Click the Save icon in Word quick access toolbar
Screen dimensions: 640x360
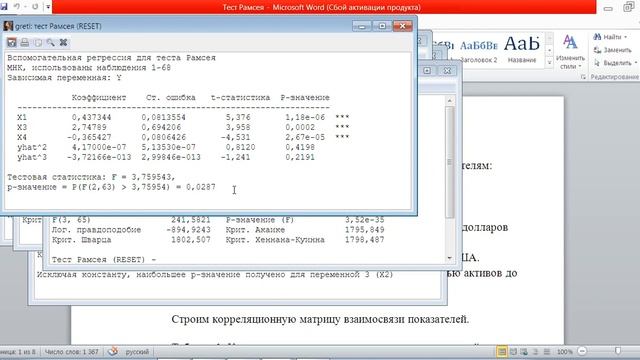[x=4, y=7]
